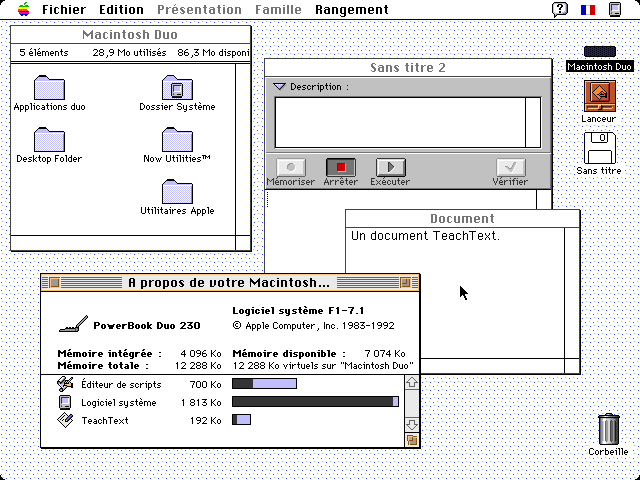Click the Macintosh Duo window vertical scrollbar

coord(243,149)
